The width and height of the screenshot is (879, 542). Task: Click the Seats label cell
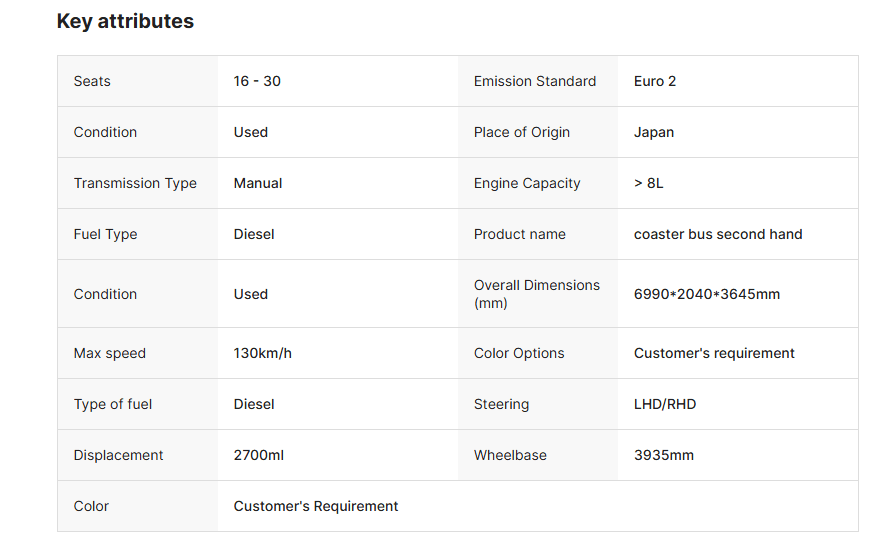coord(92,81)
